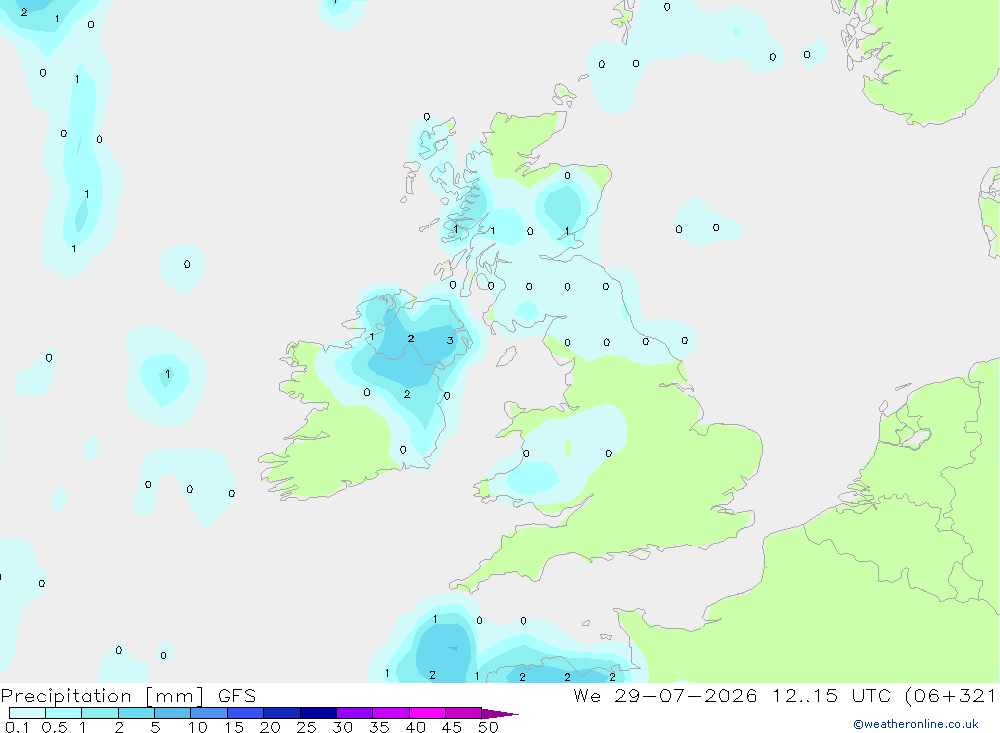Viewport: 1000px width, 733px height.
Task: Click the '0.1' legend scale label
Action: tap(17, 727)
